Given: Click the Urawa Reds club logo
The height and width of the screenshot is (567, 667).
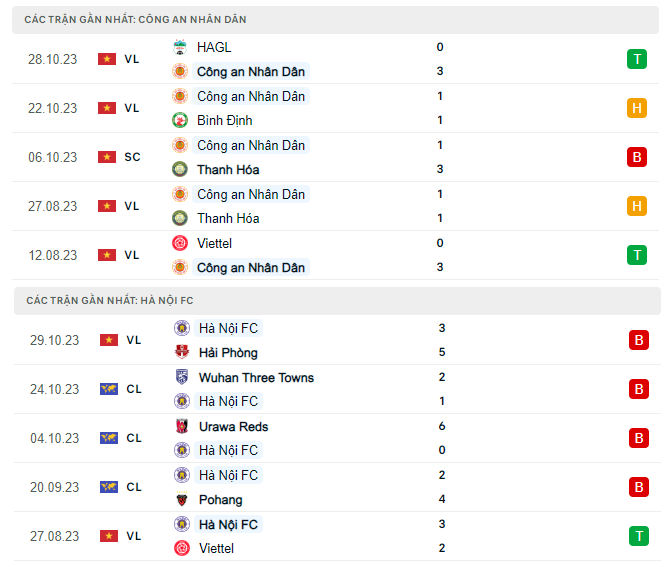Looking at the screenshot, I should (x=182, y=427).
